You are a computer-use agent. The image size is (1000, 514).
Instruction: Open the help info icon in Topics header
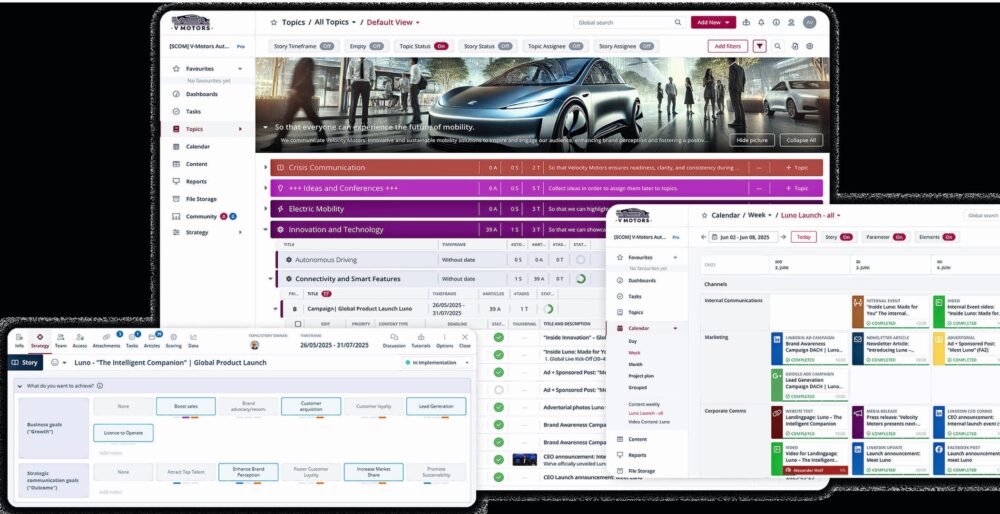click(776, 22)
